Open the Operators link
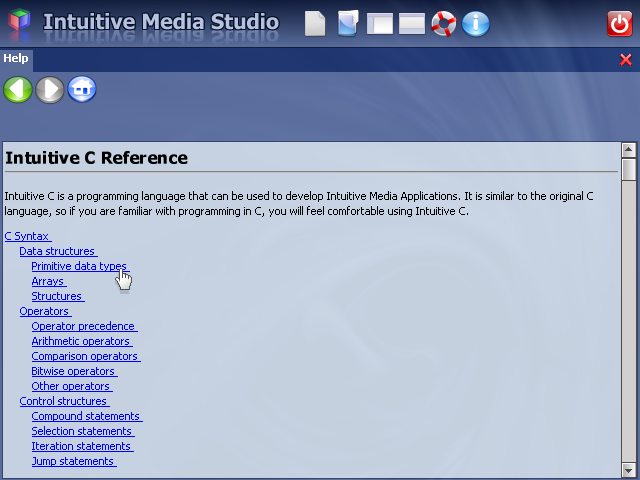The image size is (640, 480). pyautogui.click(x=45, y=311)
